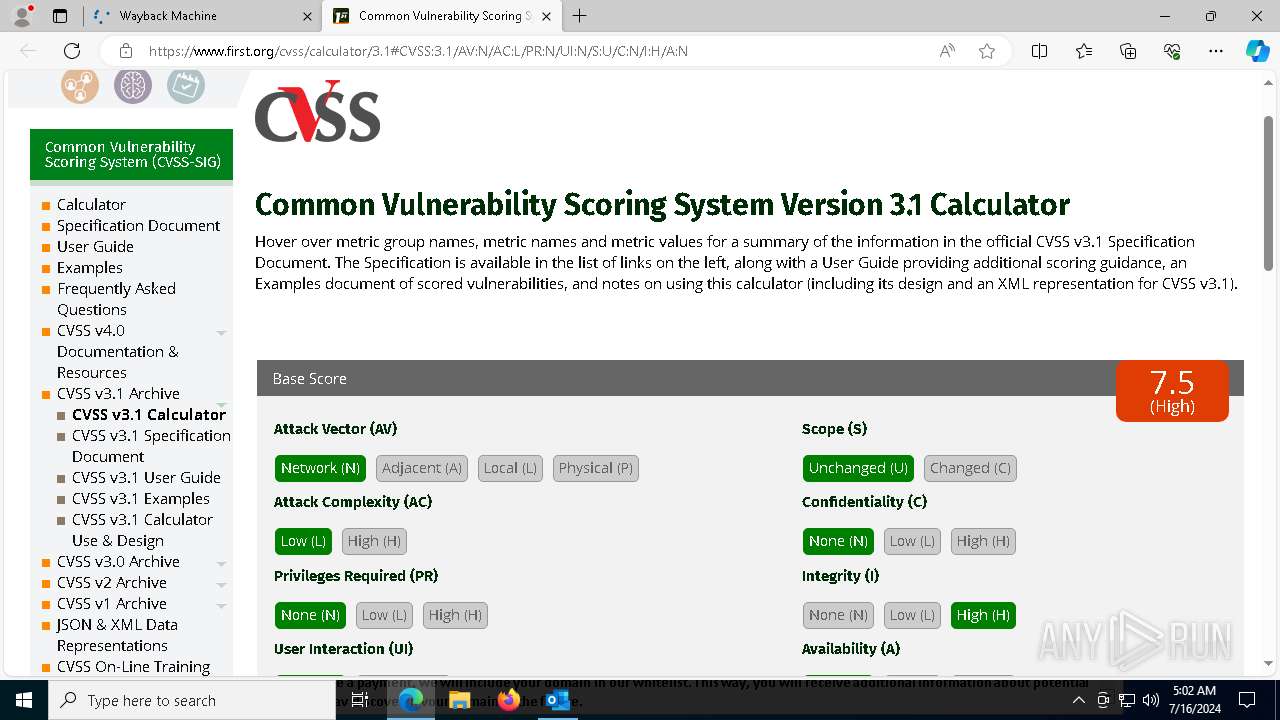Open Settings and more ellipsis menu
Image resolution: width=1280 pixels, height=720 pixels.
[1216, 51]
